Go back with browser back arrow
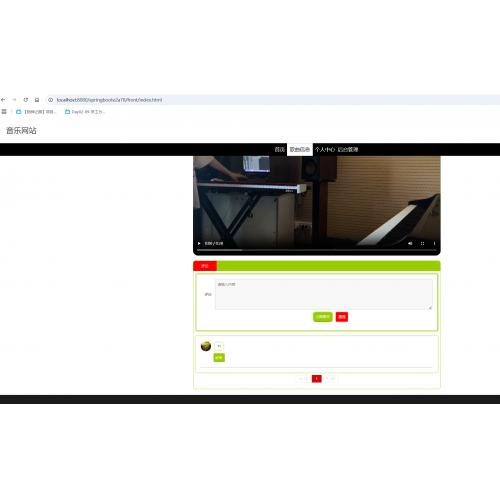 [x=3, y=100]
